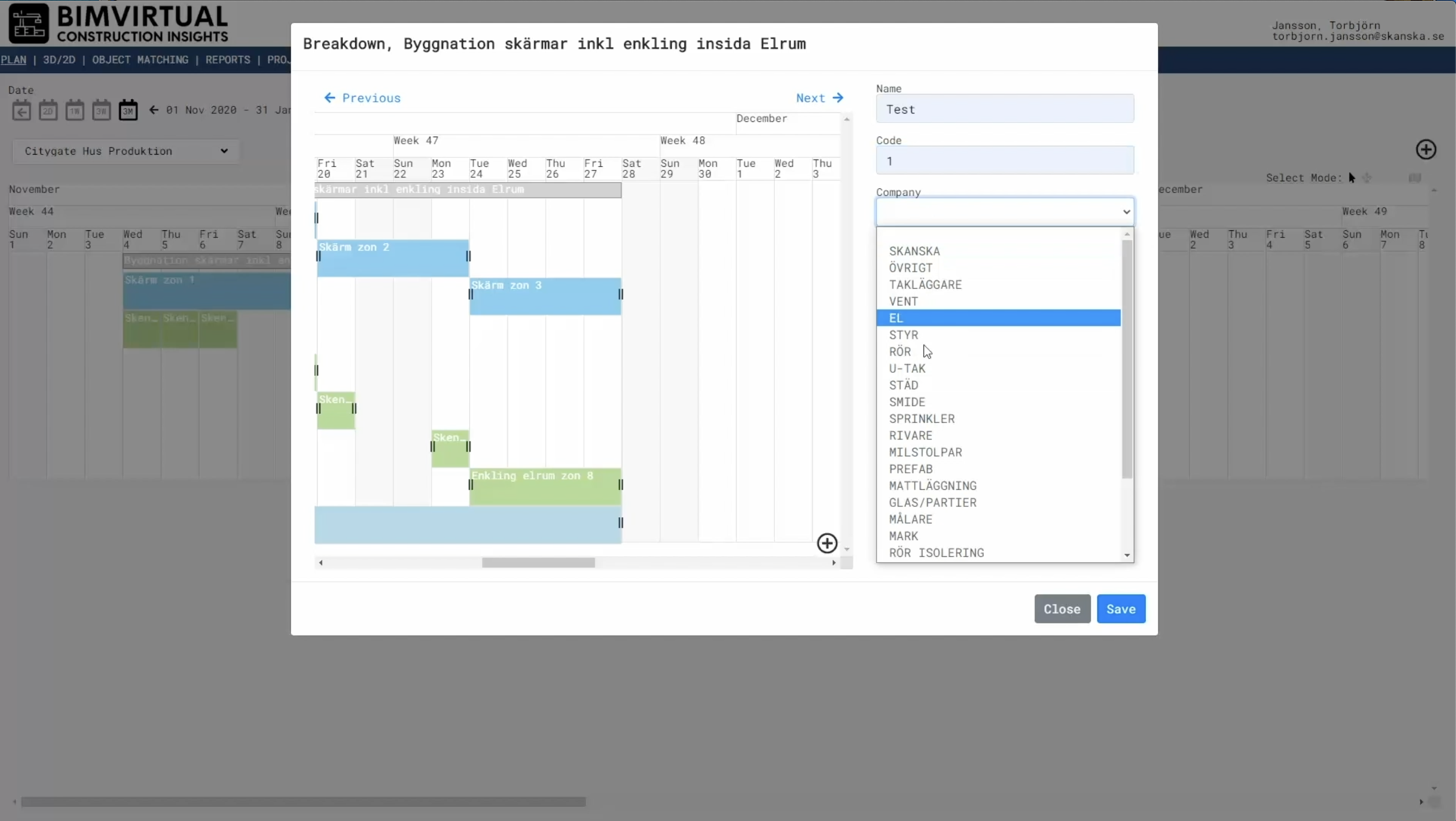Click the Save button

pos(1121,609)
